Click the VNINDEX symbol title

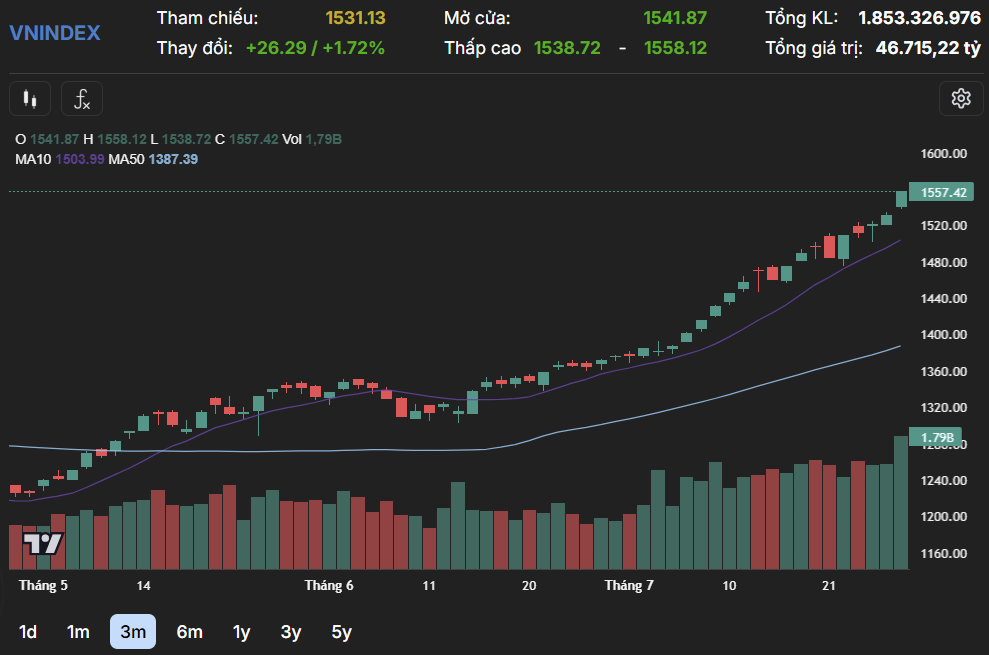tap(55, 33)
